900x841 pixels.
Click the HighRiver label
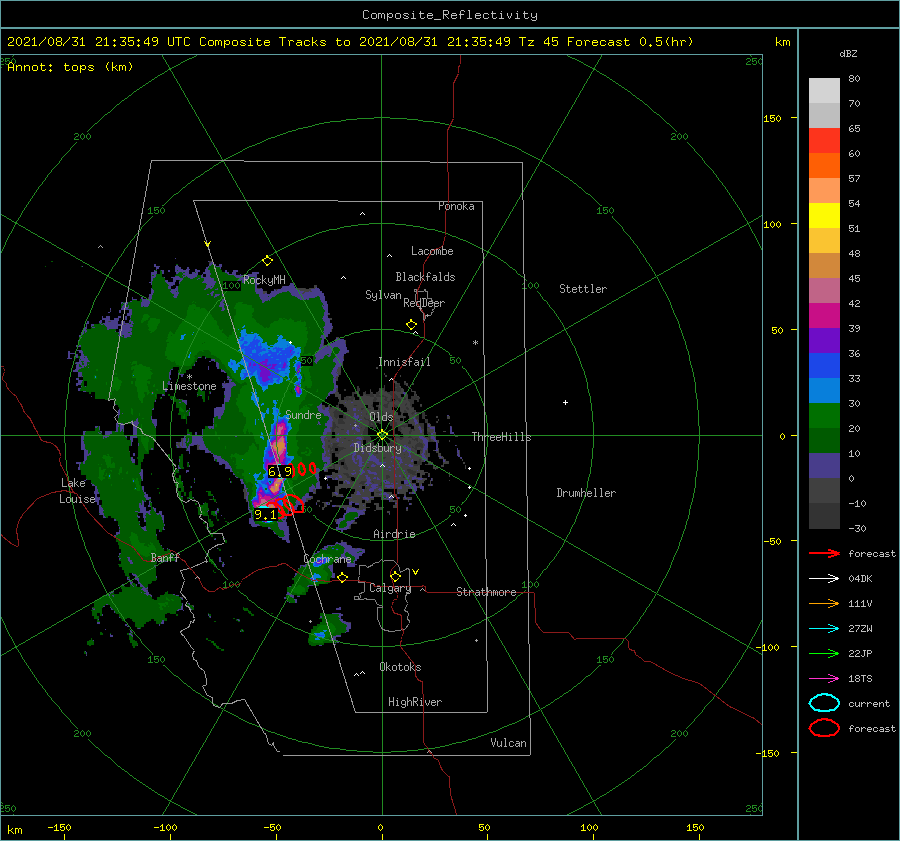tap(415, 702)
